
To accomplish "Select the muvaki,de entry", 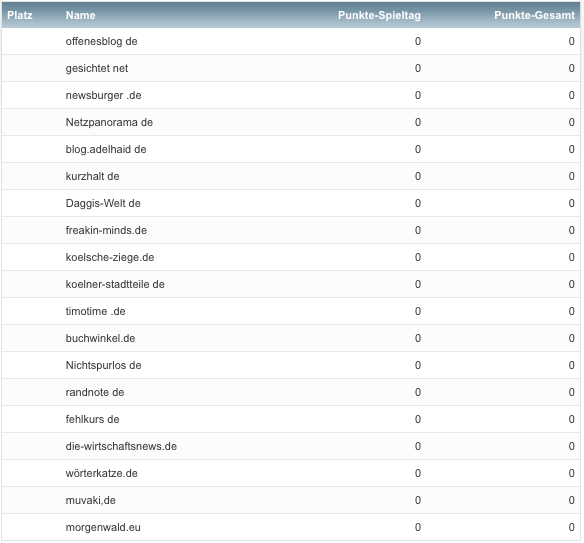I will (91, 501).
